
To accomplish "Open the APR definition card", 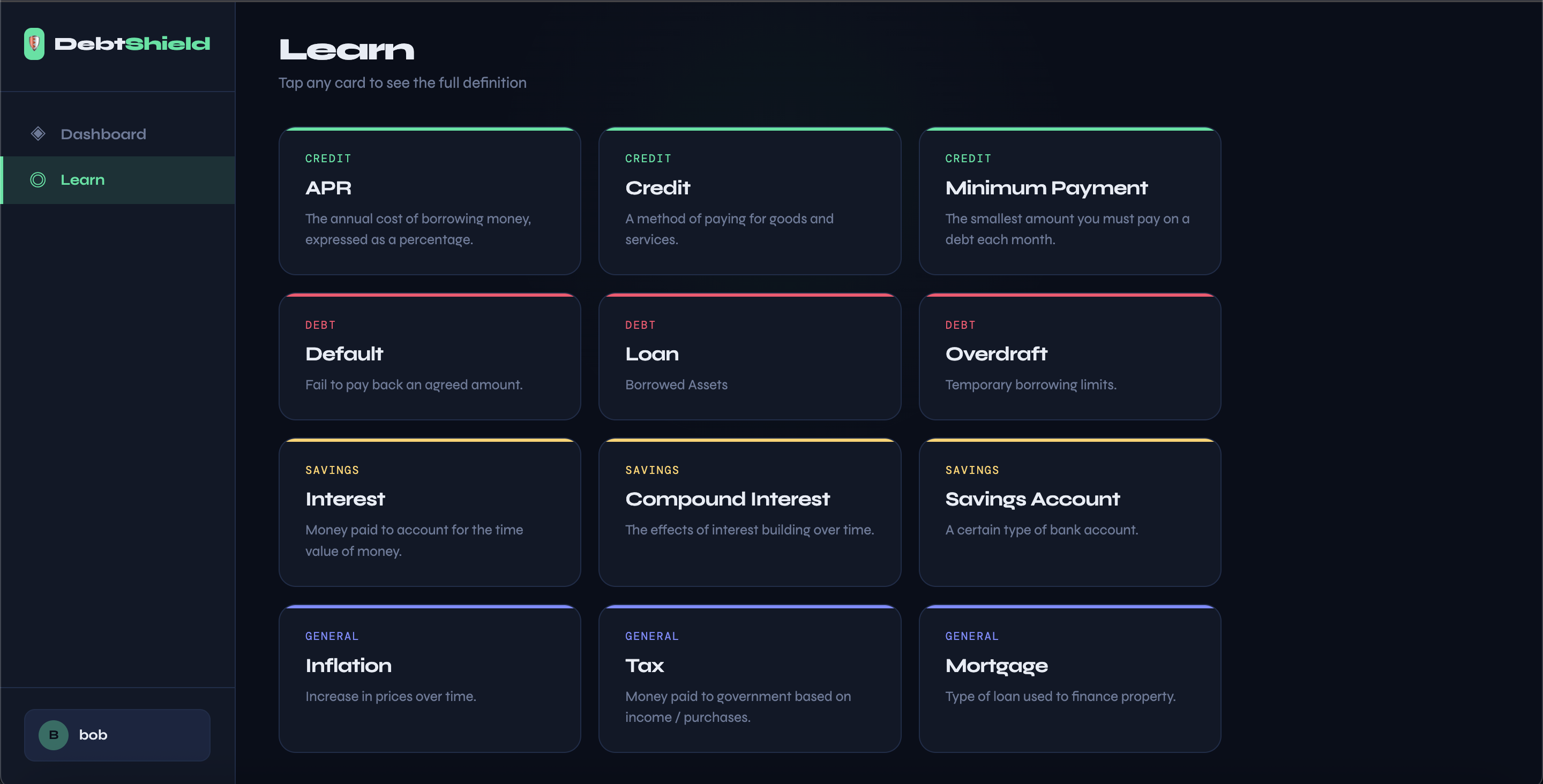I will (430, 201).
